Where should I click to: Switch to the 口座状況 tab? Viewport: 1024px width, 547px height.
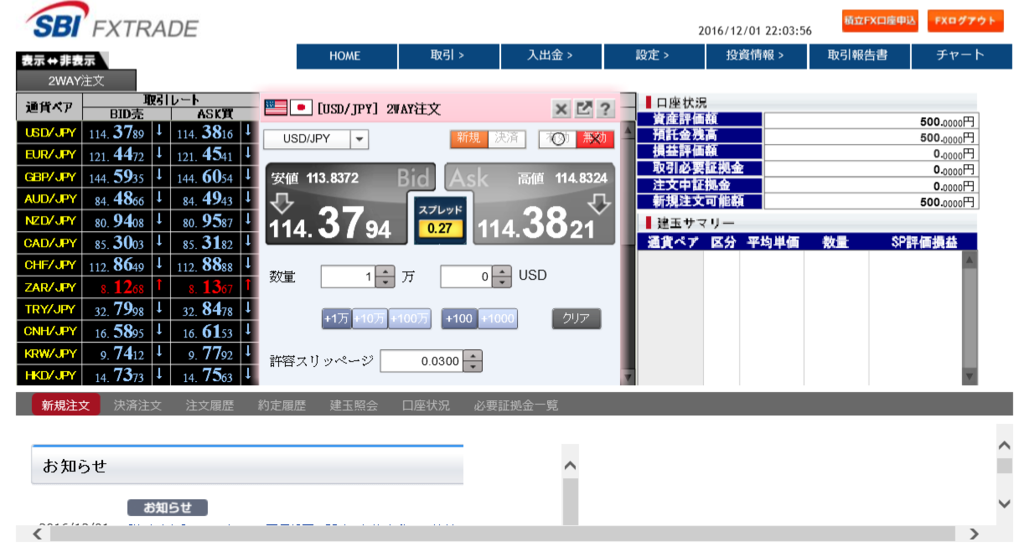click(426, 405)
